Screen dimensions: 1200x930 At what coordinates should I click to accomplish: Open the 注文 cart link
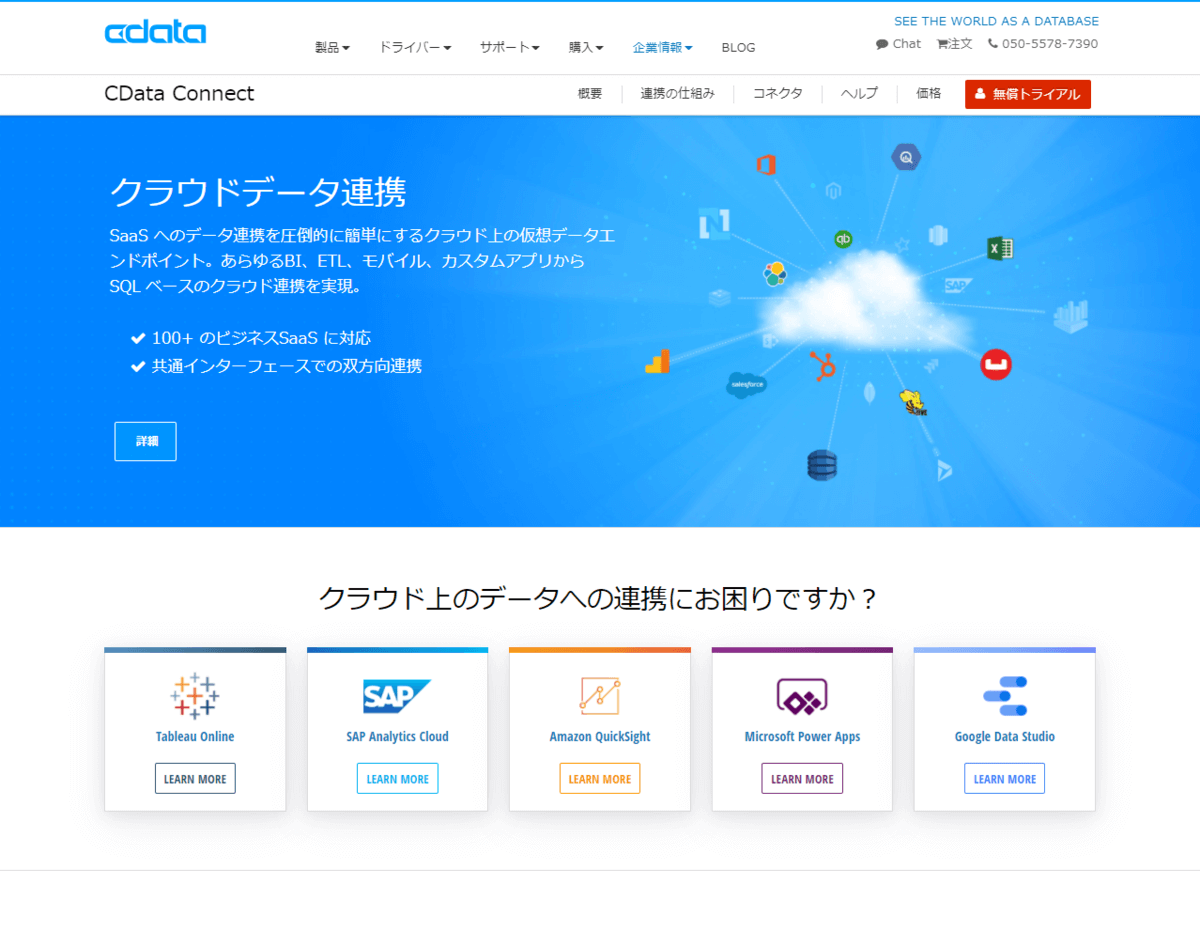pyautogui.click(x=954, y=44)
